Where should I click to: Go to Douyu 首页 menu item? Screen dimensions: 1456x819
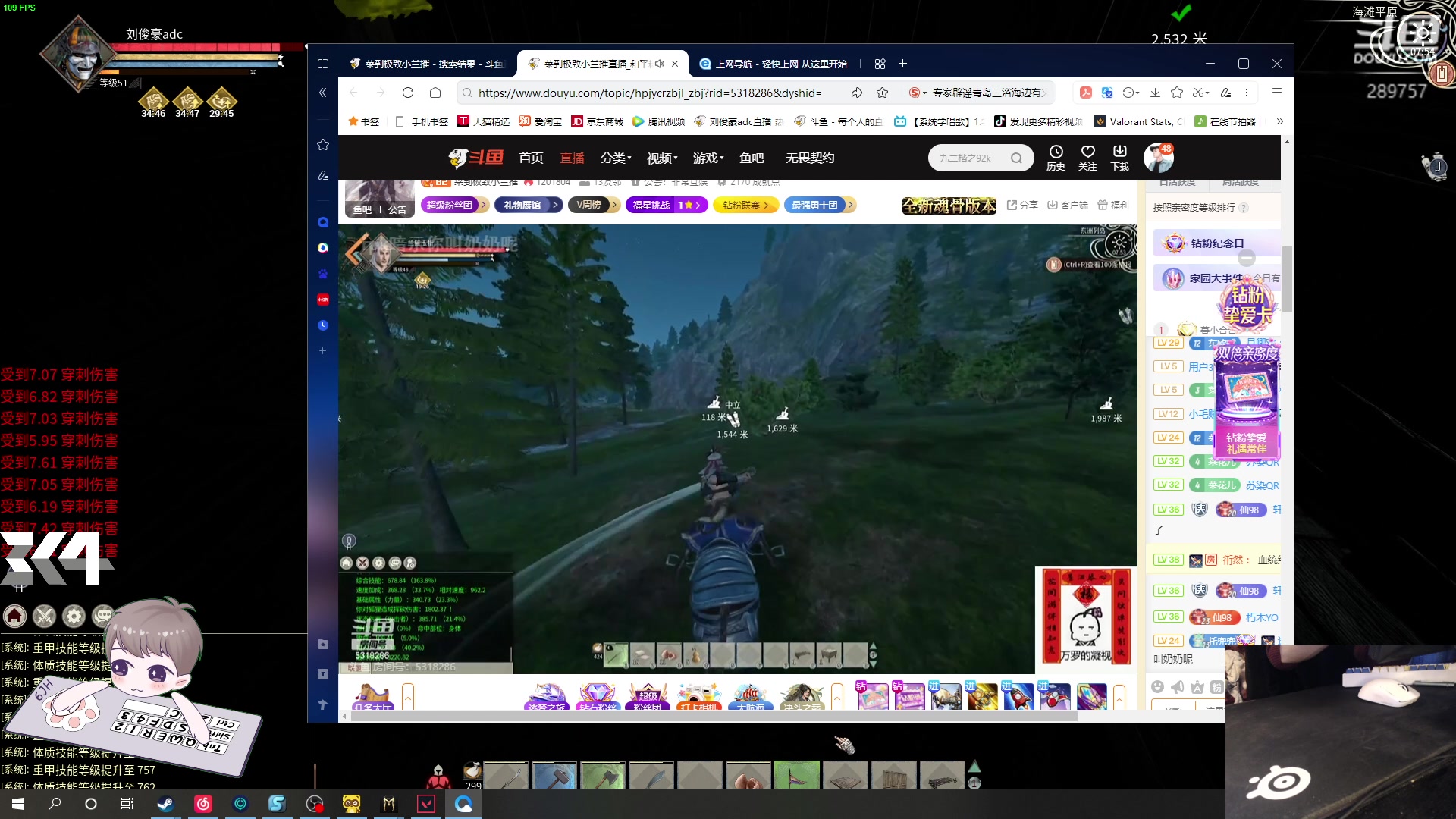pos(531,158)
